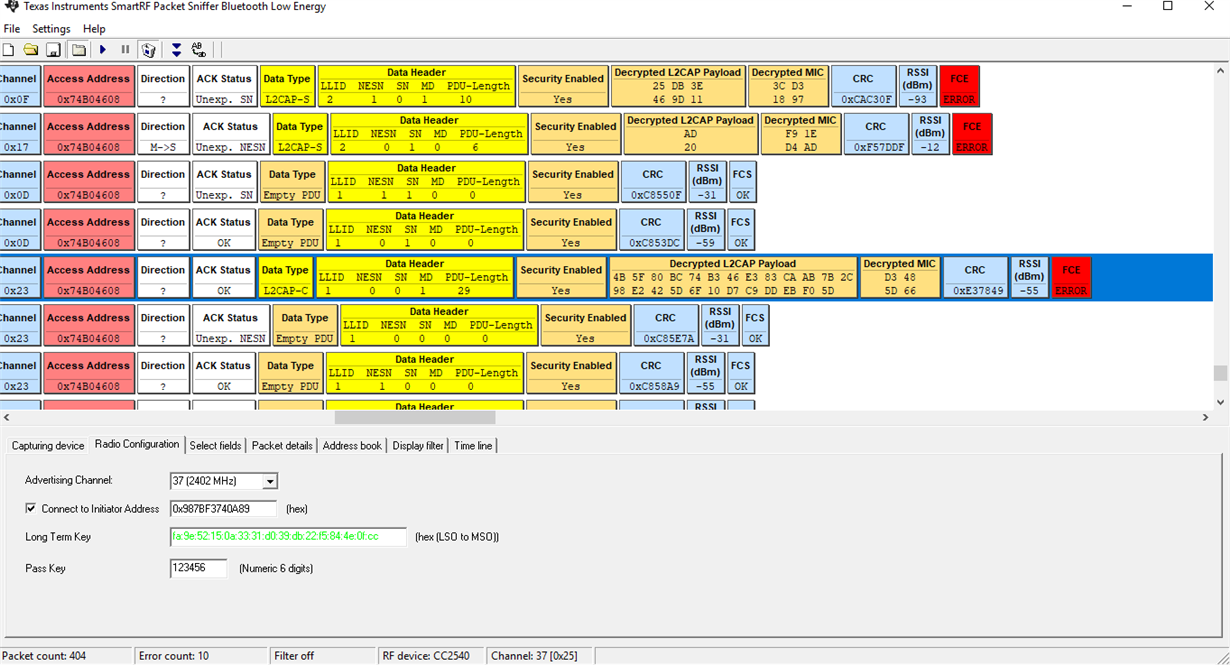Click status bar Packet count: 404
The height and width of the screenshot is (665, 1230).
pyautogui.click(x=66, y=656)
